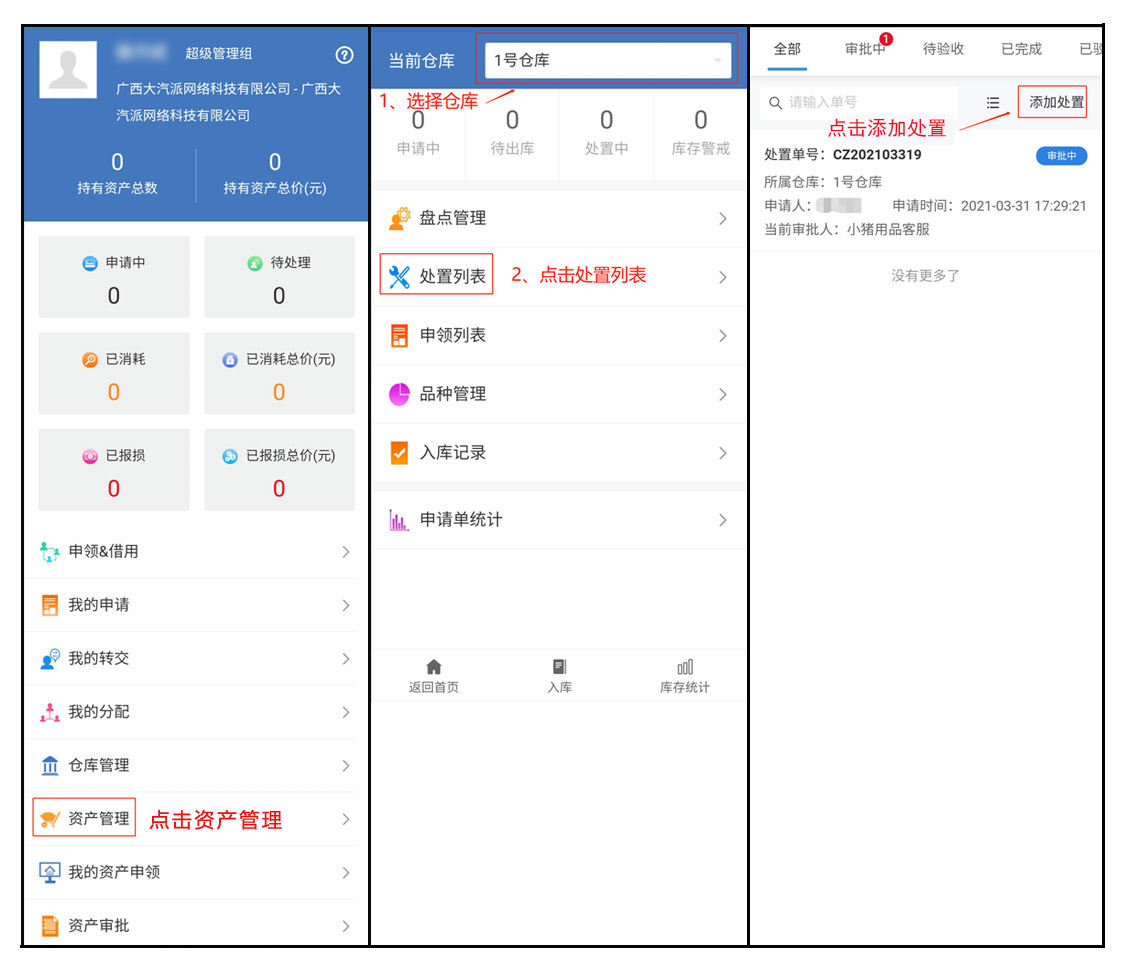Tap the 返回首页 home icon
Screen dimensions: 1137x970
434,666
